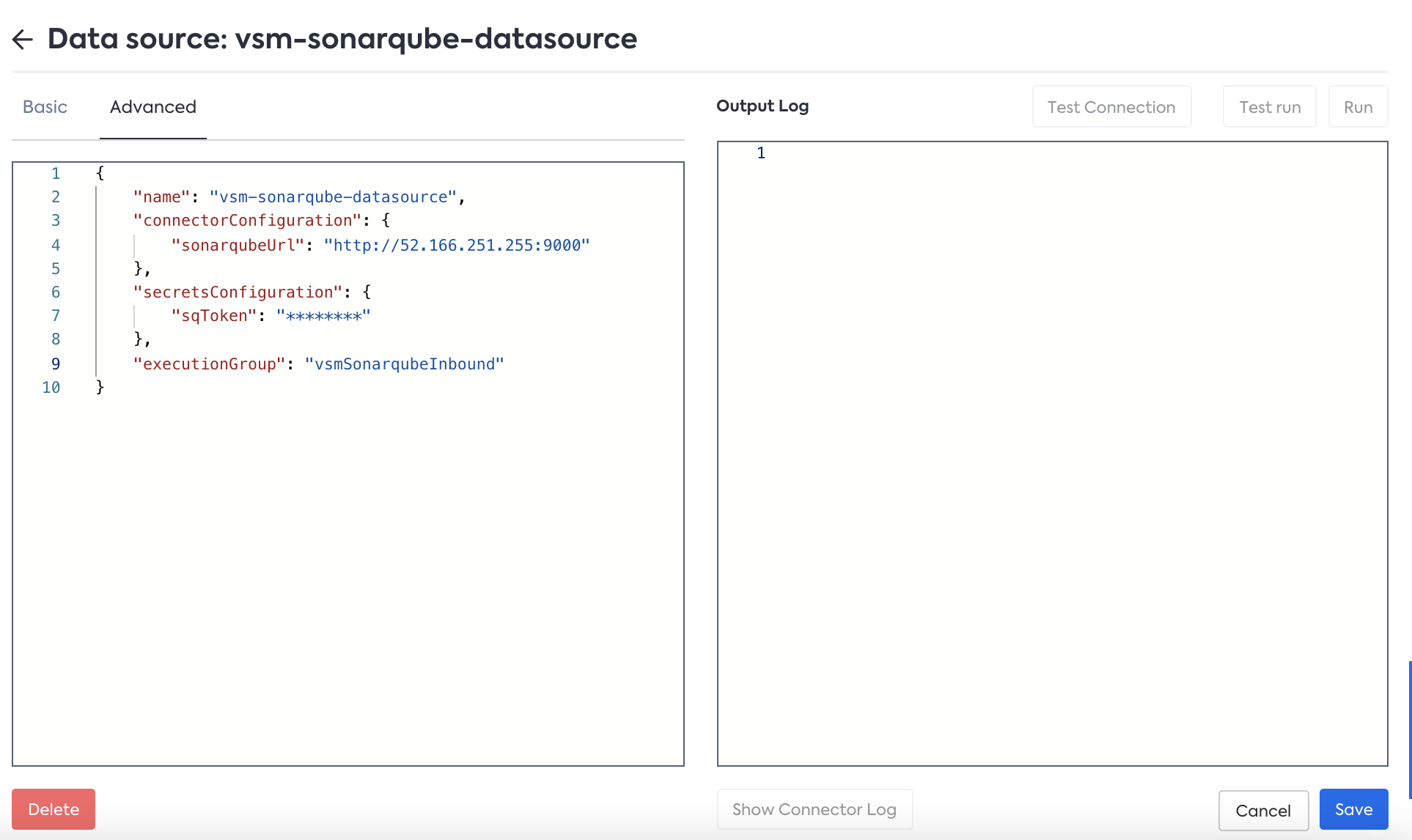Go back using the left arrow icon
This screenshot has width=1412, height=840.
click(x=23, y=40)
